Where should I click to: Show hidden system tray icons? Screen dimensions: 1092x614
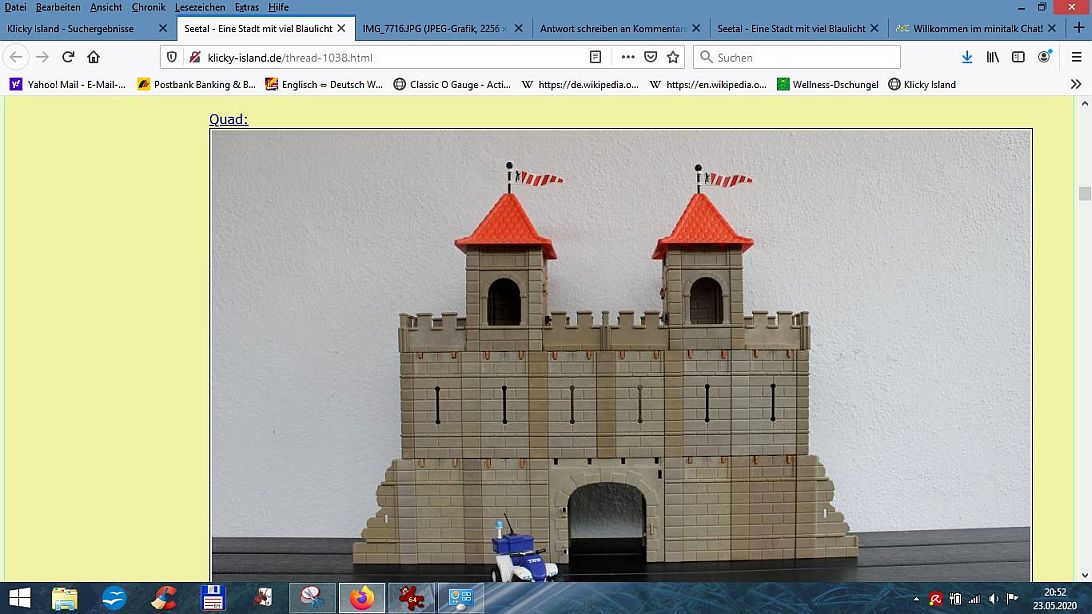pyautogui.click(x=917, y=598)
